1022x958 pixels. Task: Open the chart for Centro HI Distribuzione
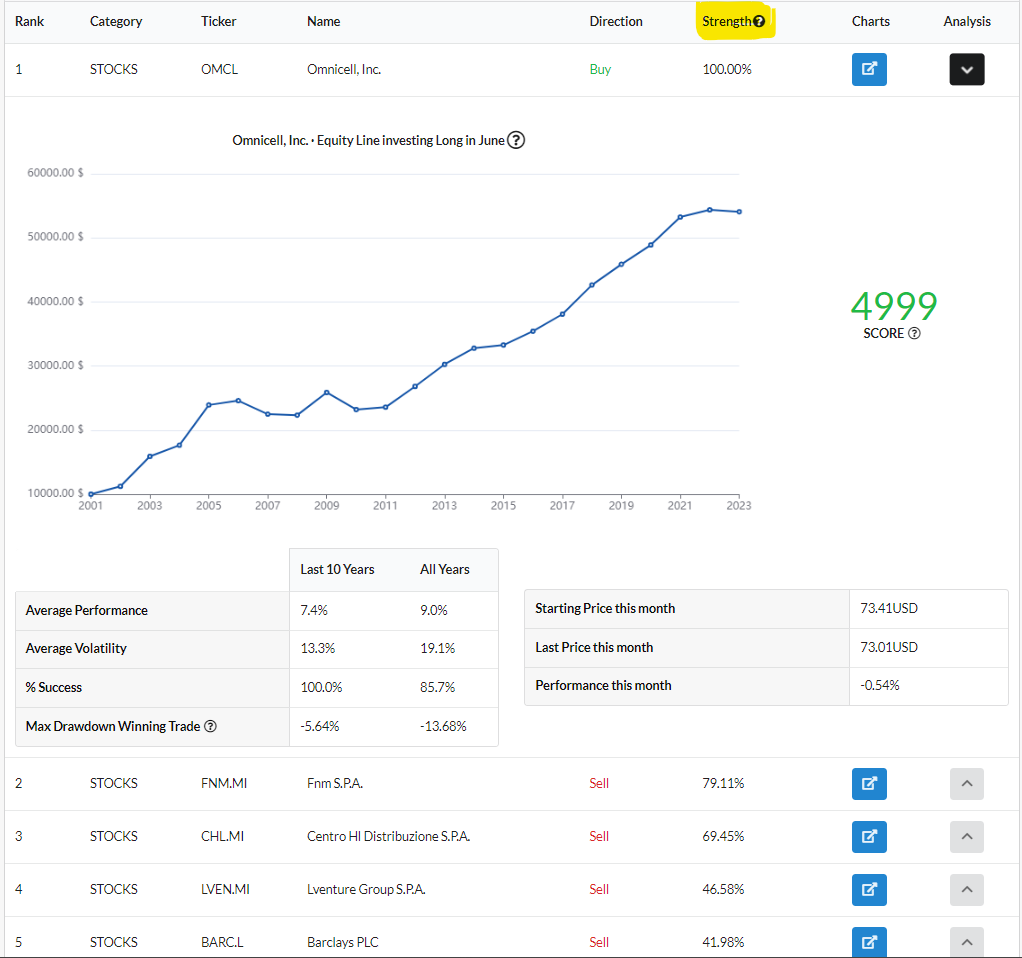point(869,836)
